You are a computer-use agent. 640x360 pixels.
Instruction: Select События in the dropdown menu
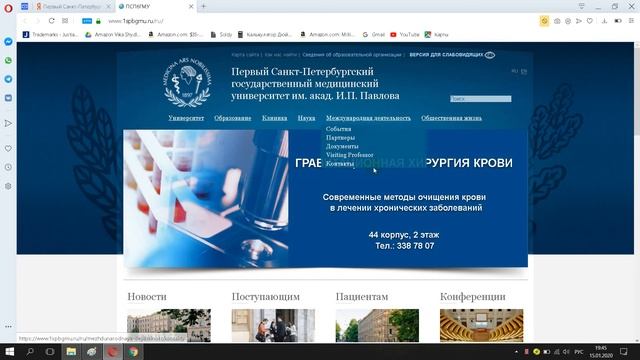[338, 129]
